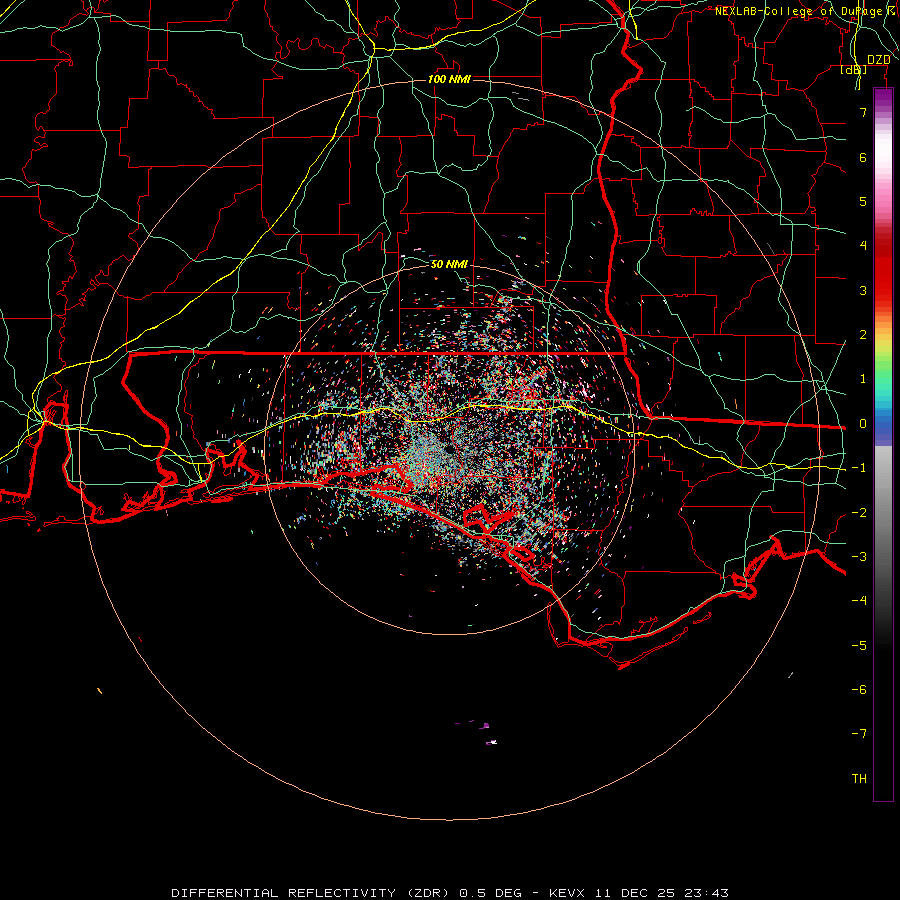
Task: Click the "[dB]" units label
Action: tap(854, 69)
